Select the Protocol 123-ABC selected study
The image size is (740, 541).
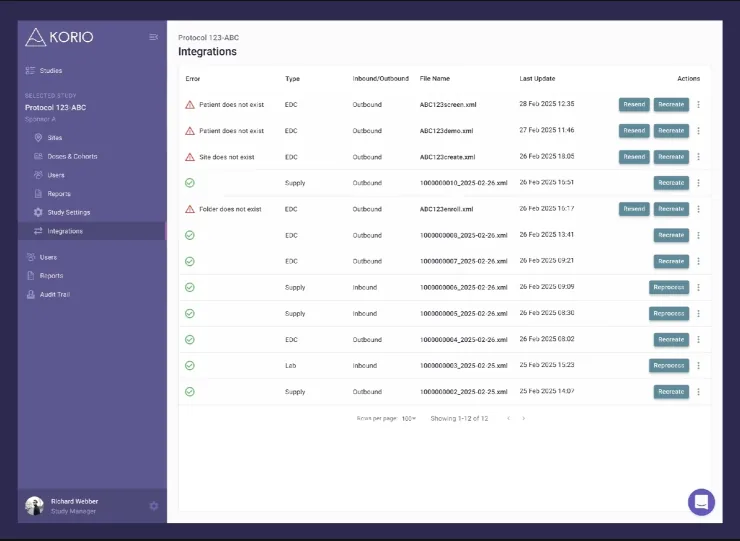pyautogui.click(x=56, y=107)
